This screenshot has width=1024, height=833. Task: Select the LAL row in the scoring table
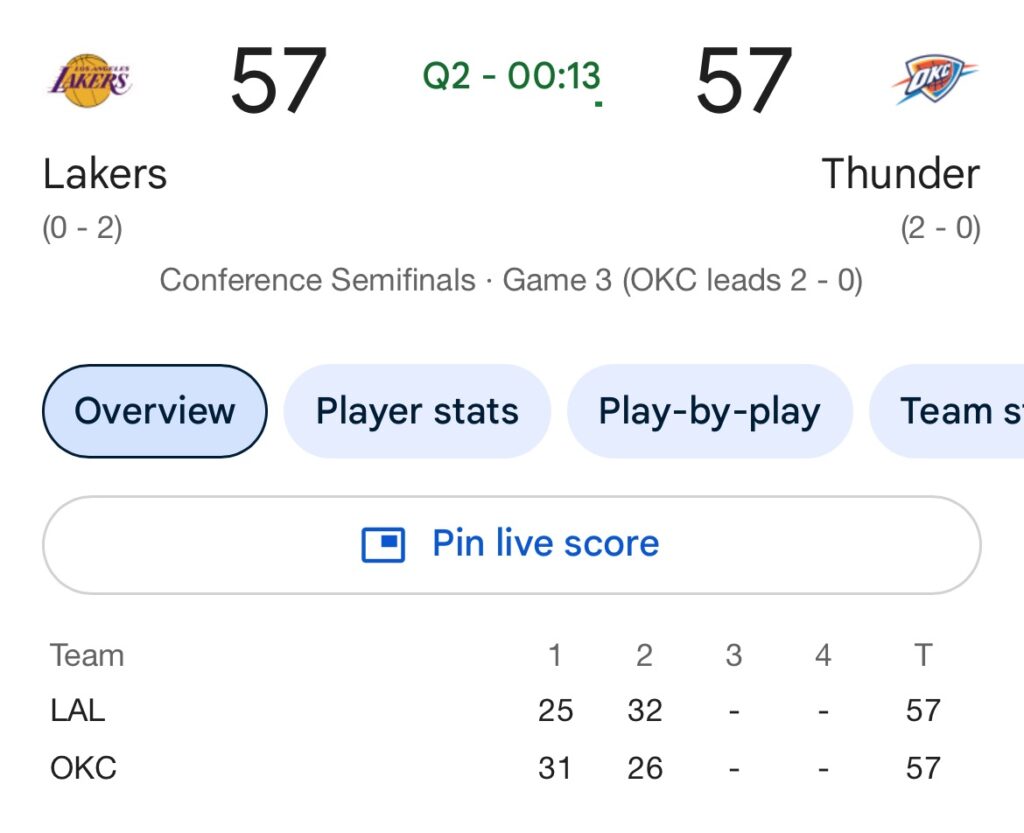coord(495,710)
